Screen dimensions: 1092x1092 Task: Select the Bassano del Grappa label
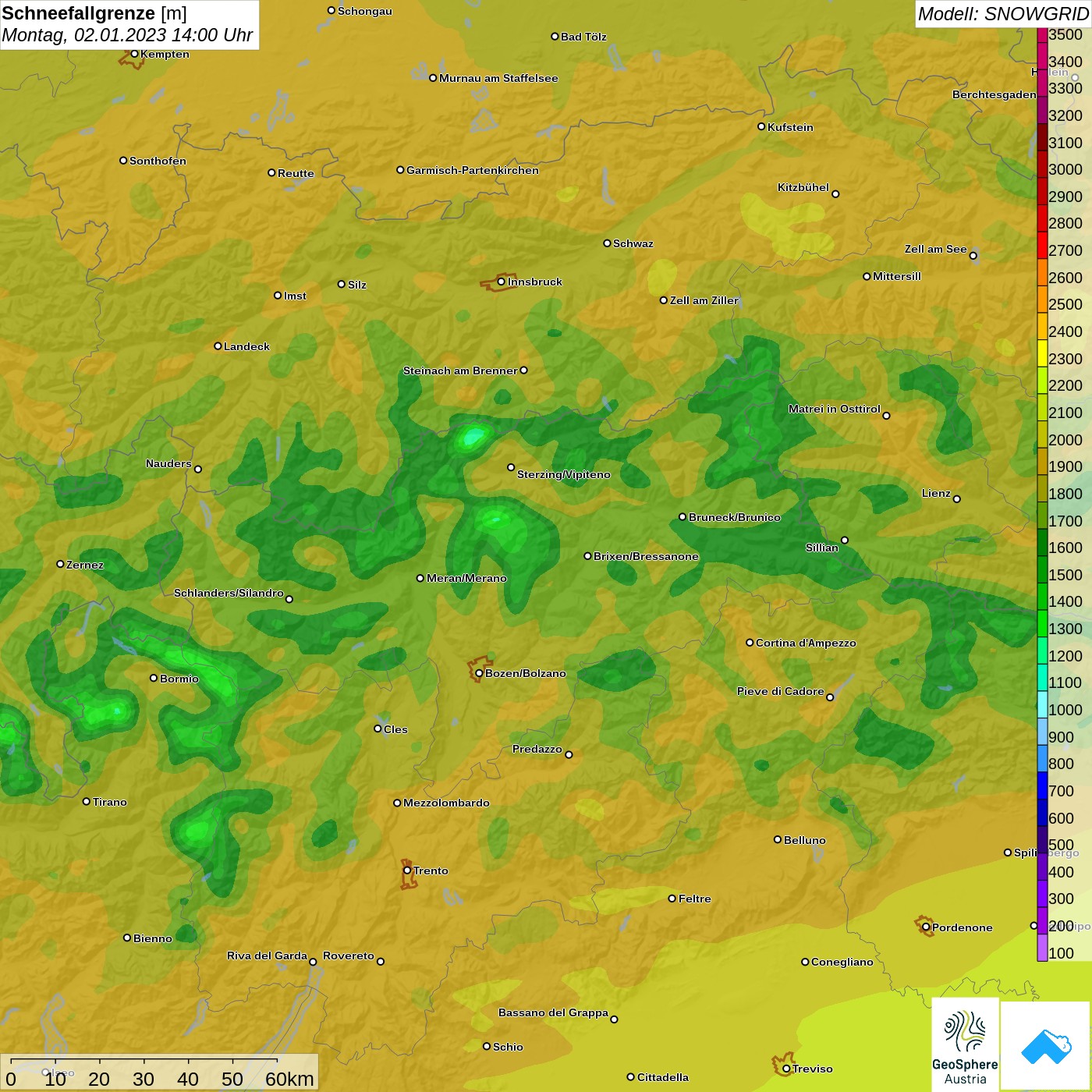(x=553, y=1012)
